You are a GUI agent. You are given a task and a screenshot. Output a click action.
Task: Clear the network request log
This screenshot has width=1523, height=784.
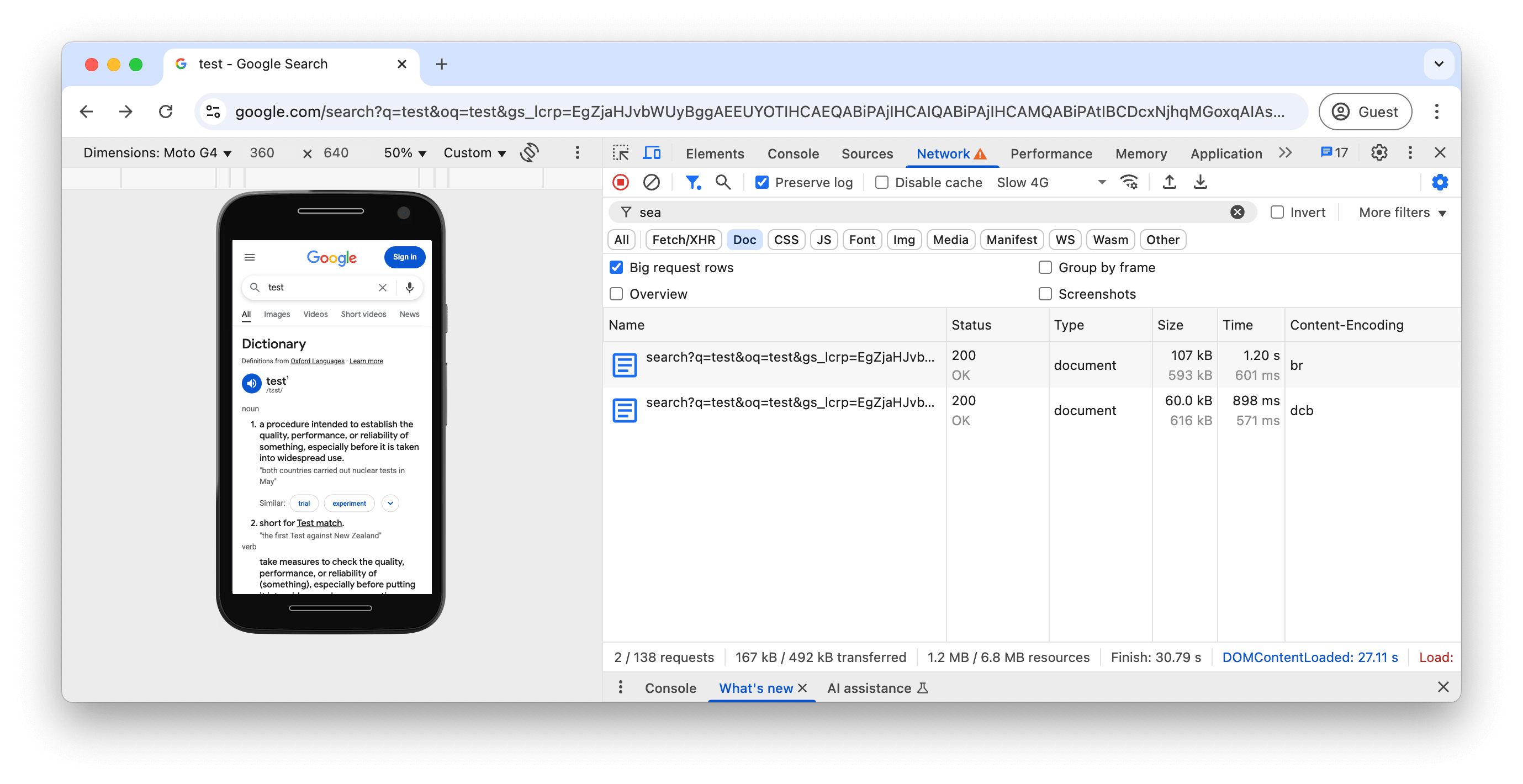point(652,182)
